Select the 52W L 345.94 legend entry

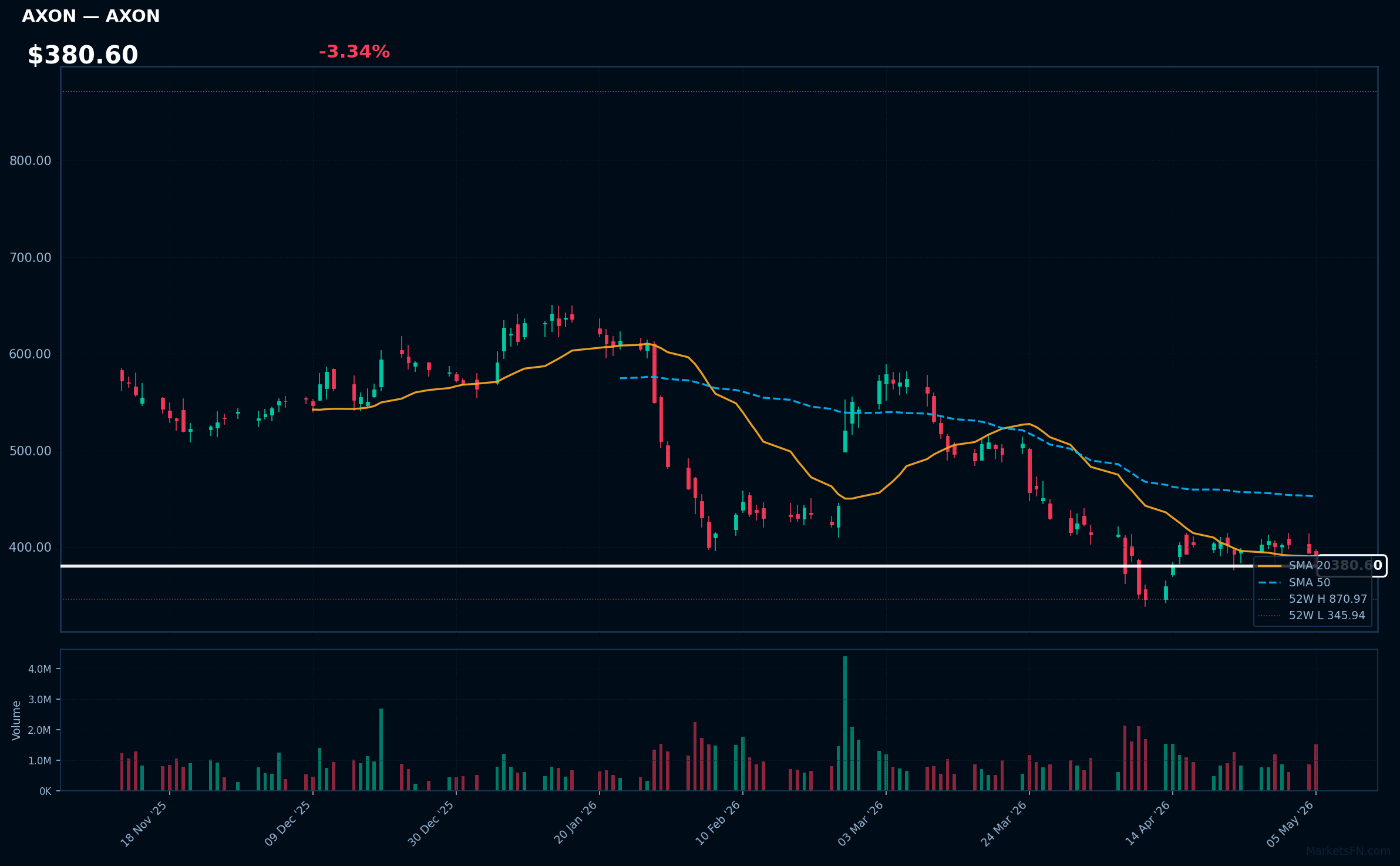point(1311,615)
